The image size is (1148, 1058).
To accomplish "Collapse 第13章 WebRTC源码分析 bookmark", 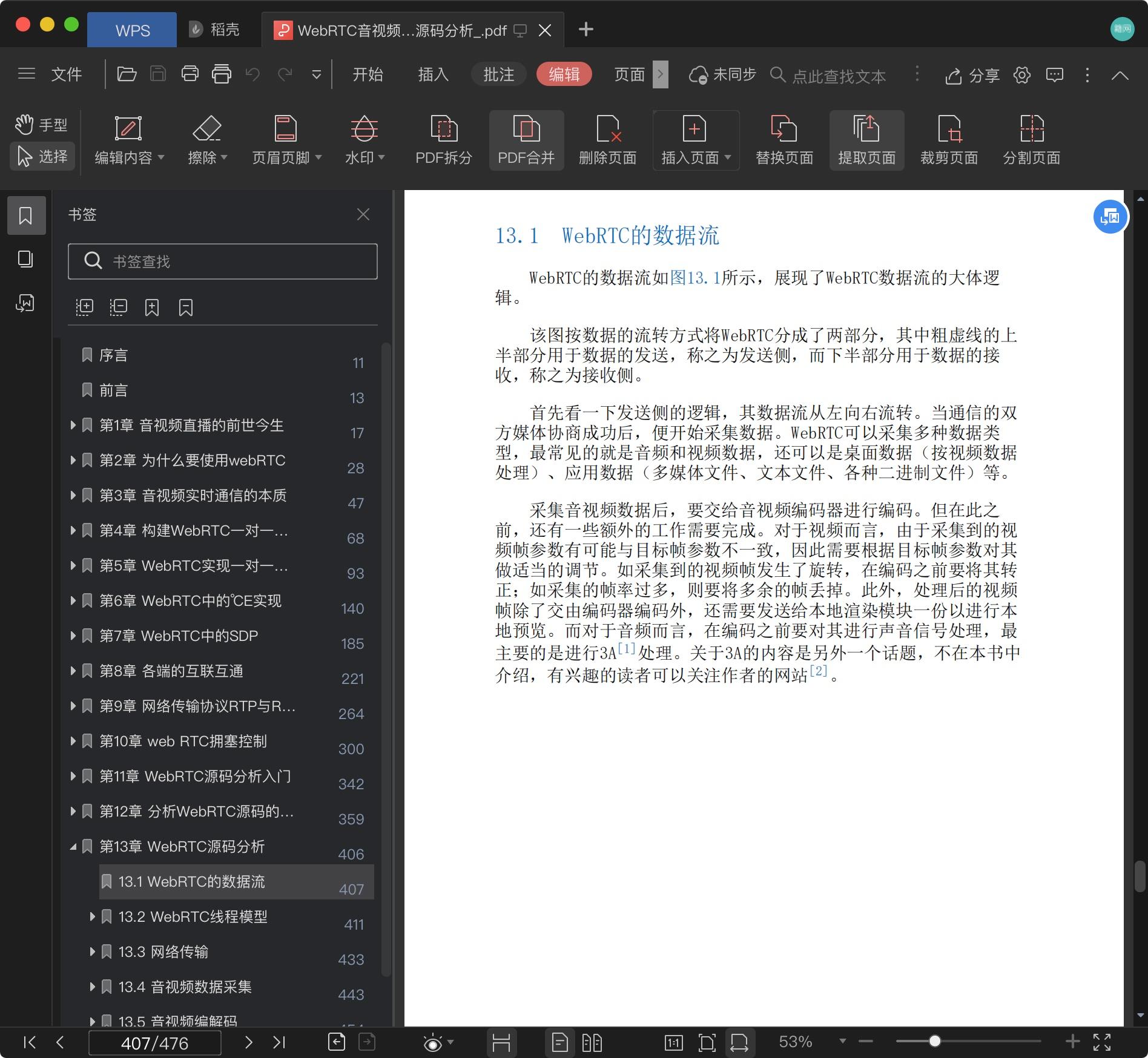I will (73, 847).
